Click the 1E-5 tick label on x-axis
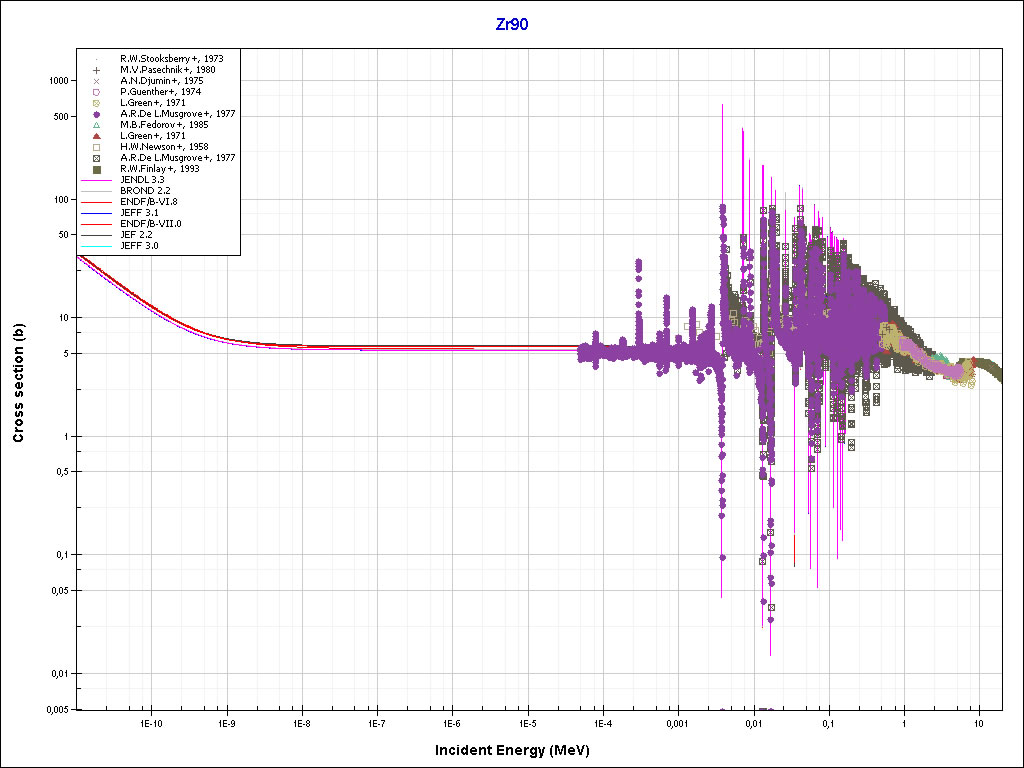This screenshot has height=768, width=1024. (527, 722)
